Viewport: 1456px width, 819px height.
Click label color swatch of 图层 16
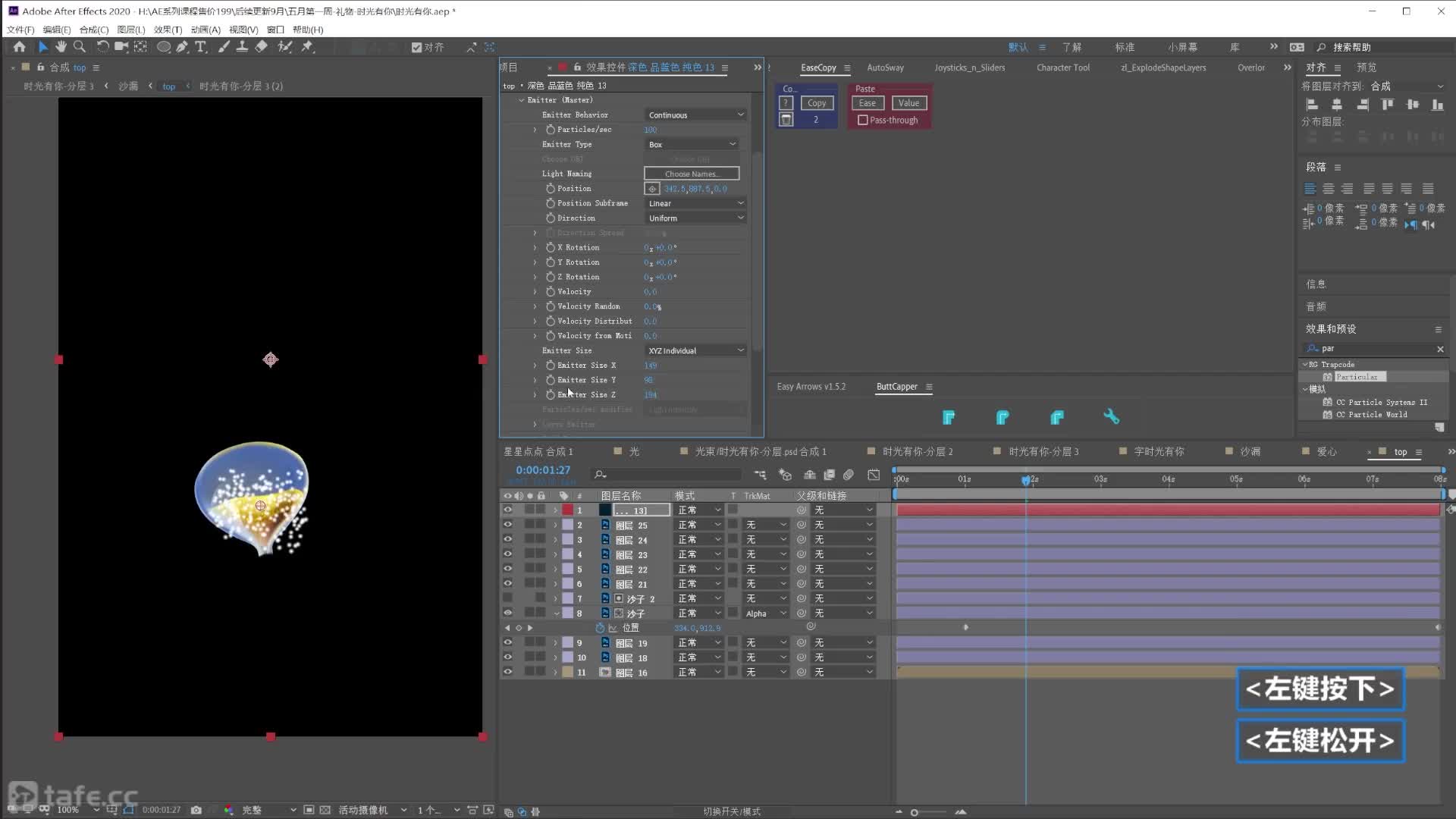coord(567,672)
